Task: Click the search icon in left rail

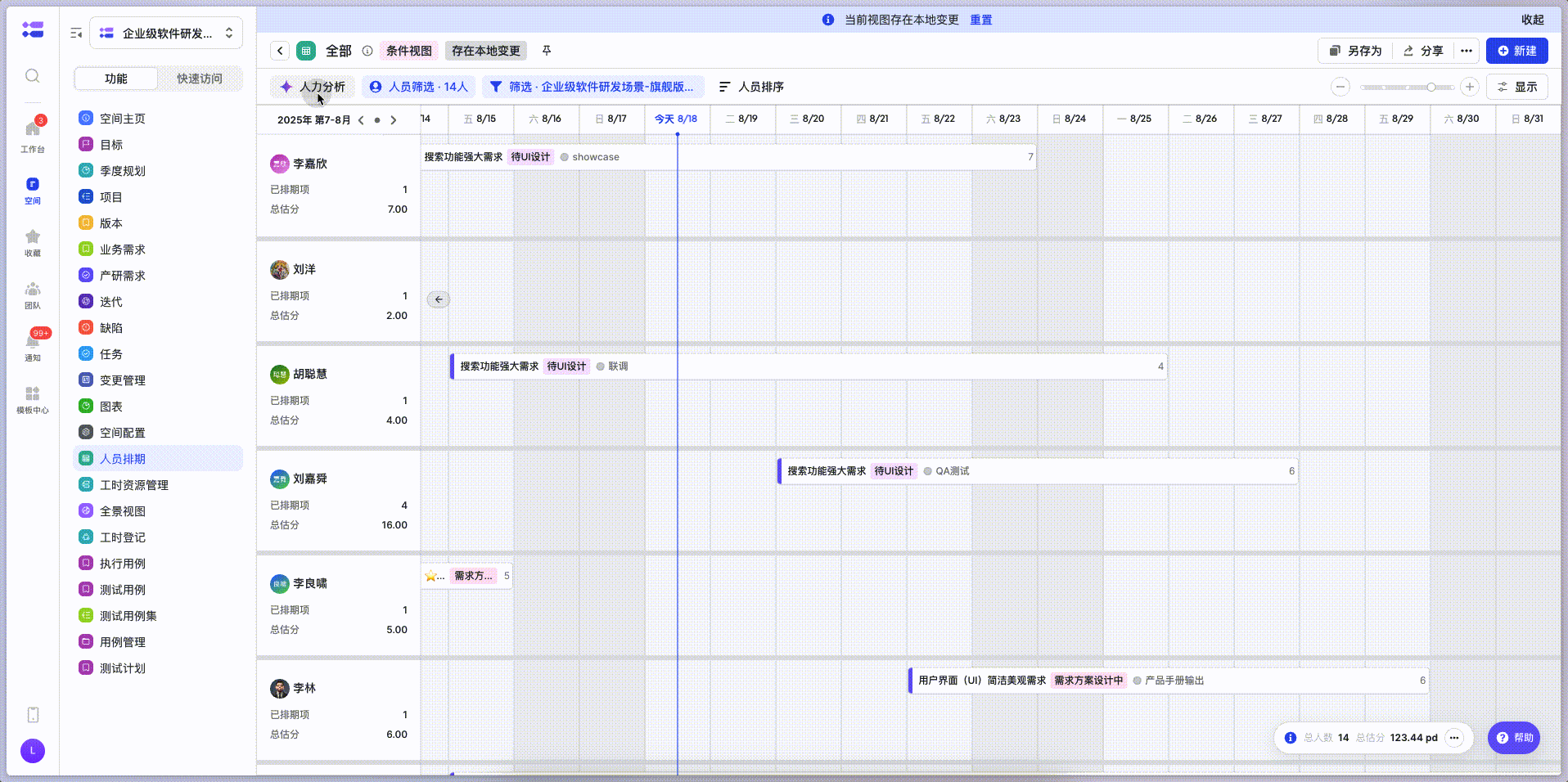Action: (33, 76)
